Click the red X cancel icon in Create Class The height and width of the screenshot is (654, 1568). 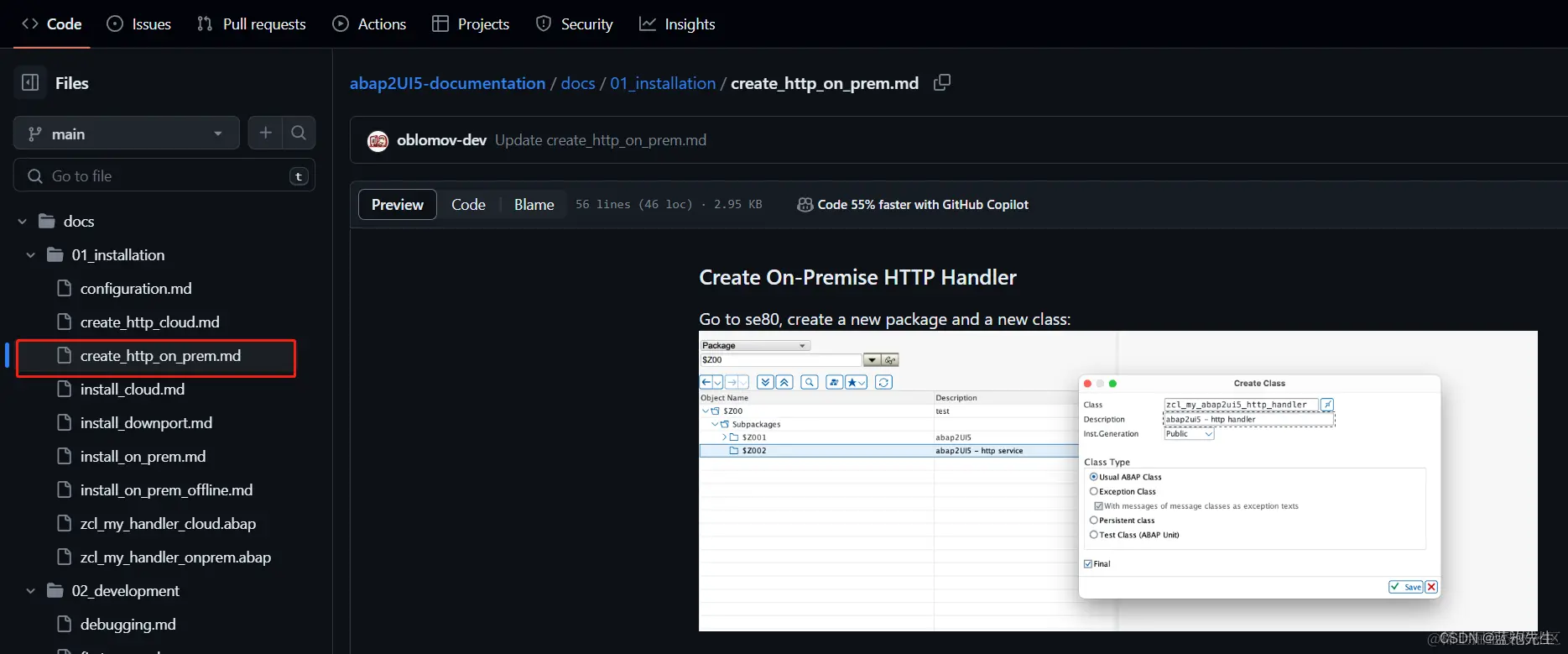click(1431, 587)
